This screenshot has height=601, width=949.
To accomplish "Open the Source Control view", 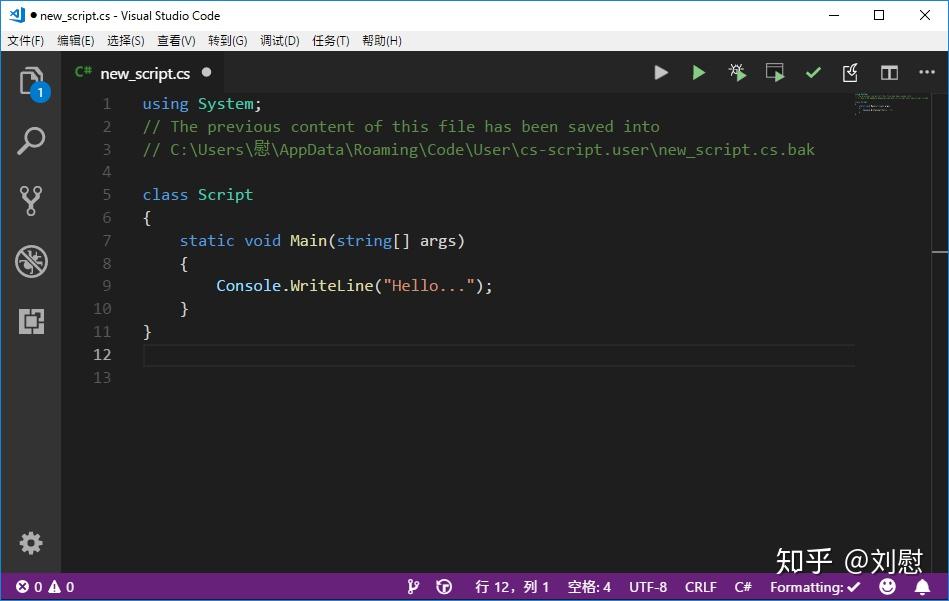I will pyautogui.click(x=31, y=200).
